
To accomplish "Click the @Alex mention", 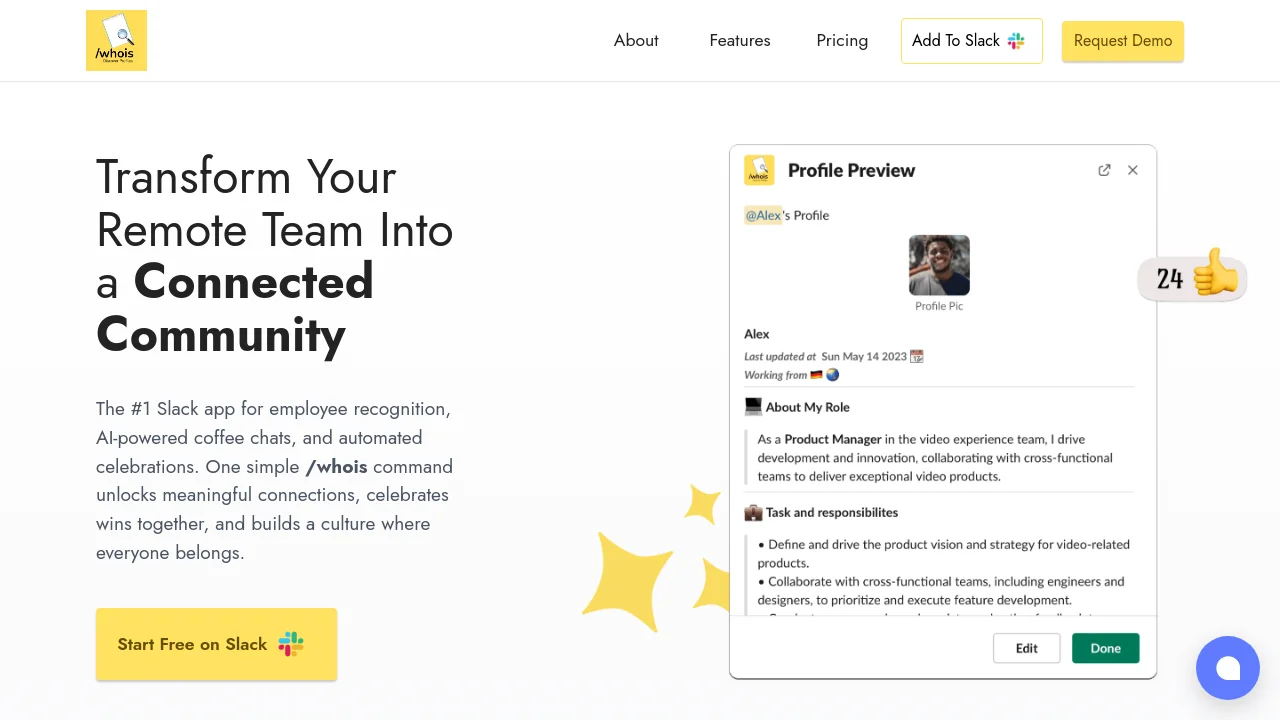I will (763, 215).
